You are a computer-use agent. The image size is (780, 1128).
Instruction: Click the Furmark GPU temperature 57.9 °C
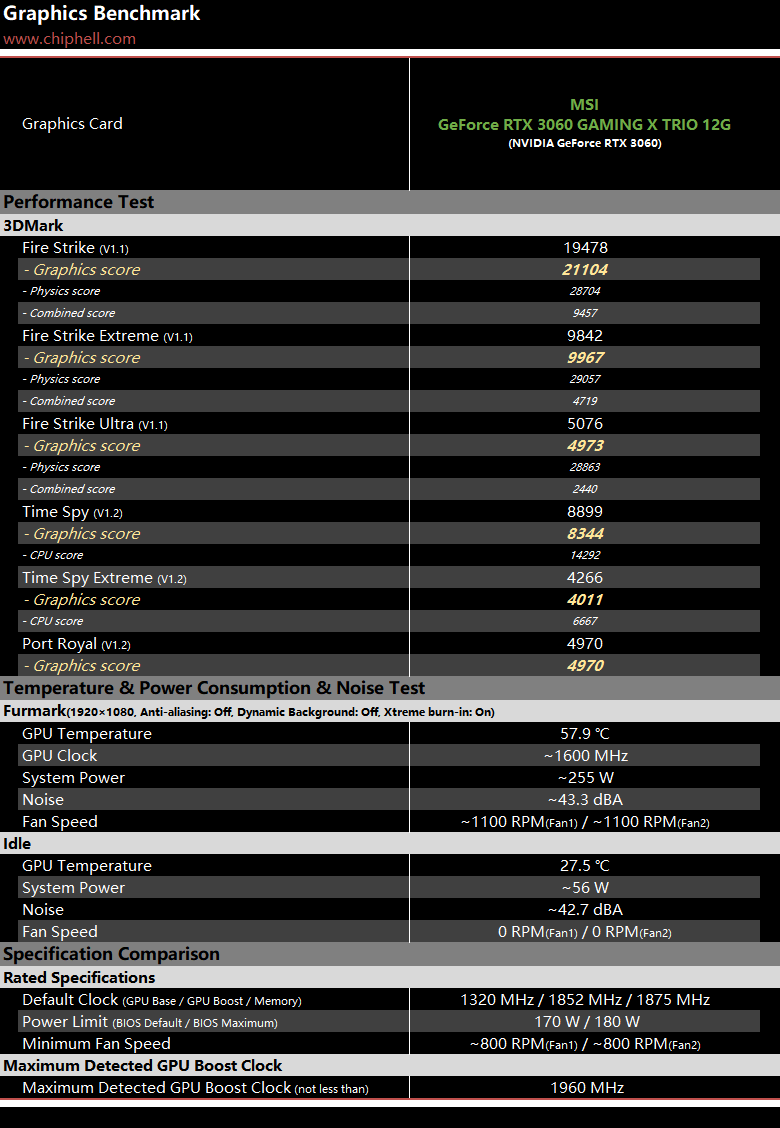click(x=585, y=734)
